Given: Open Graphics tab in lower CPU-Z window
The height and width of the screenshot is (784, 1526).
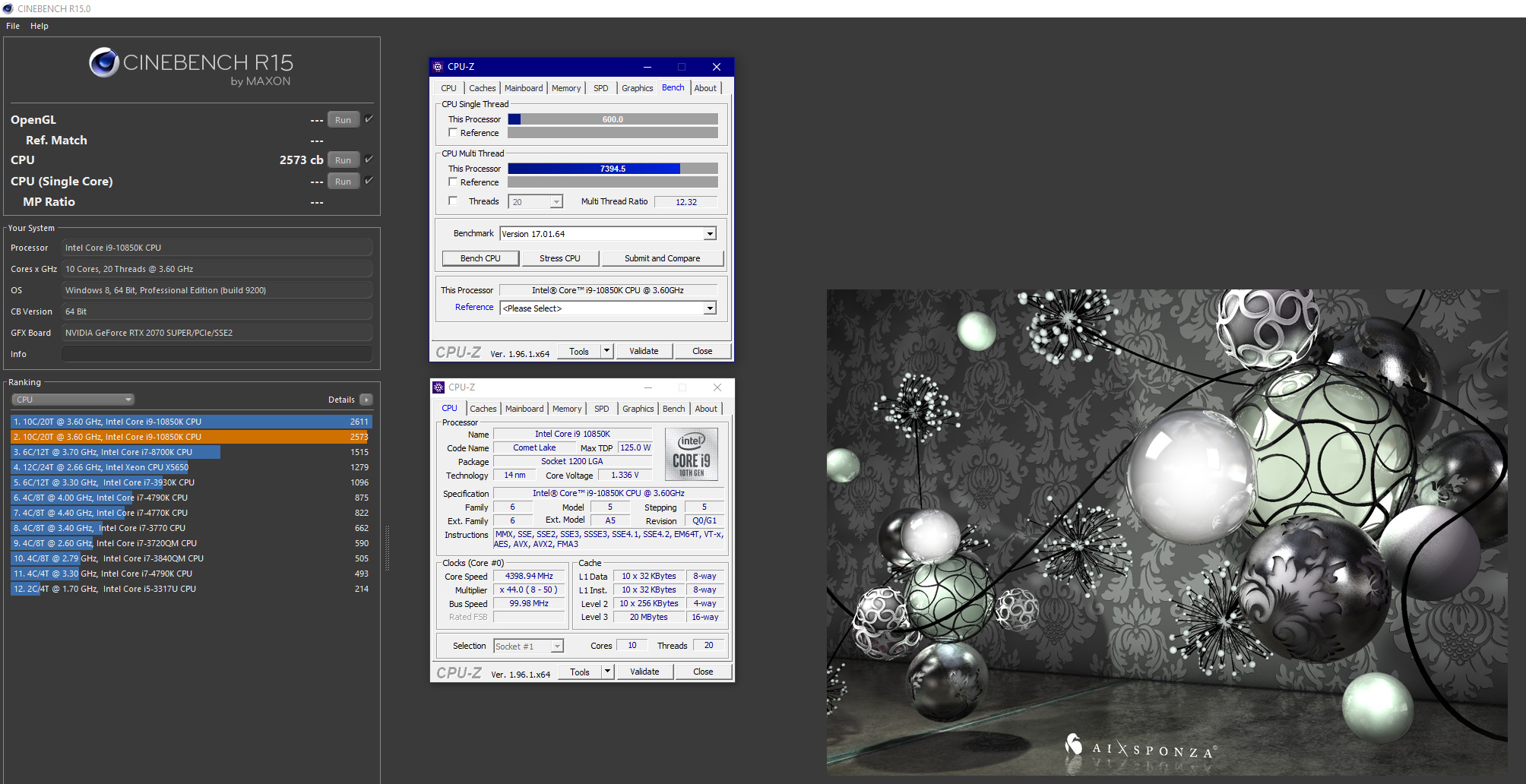Looking at the screenshot, I should (638, 409).
